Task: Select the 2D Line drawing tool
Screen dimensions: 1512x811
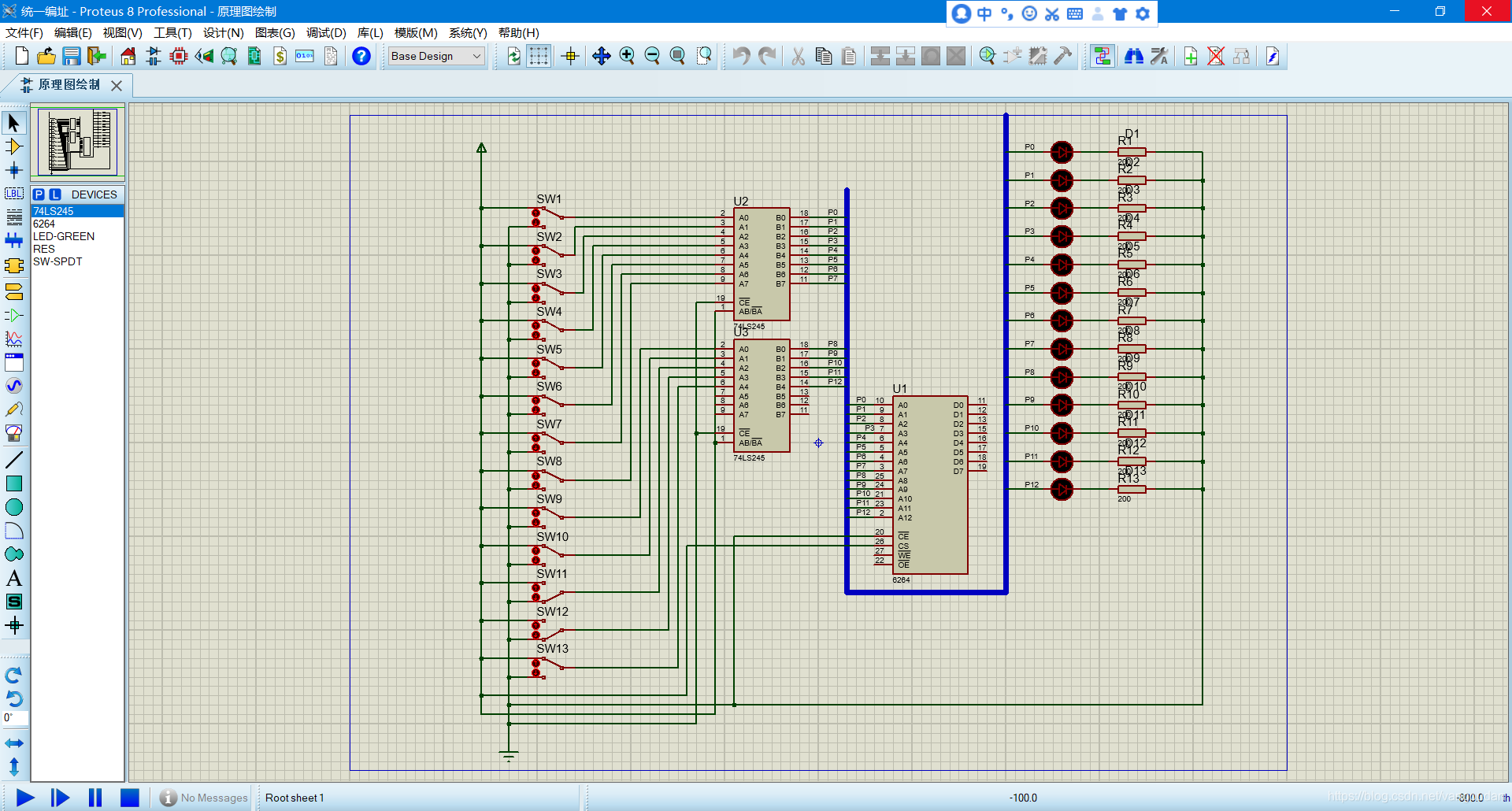Action: (14, 460)
